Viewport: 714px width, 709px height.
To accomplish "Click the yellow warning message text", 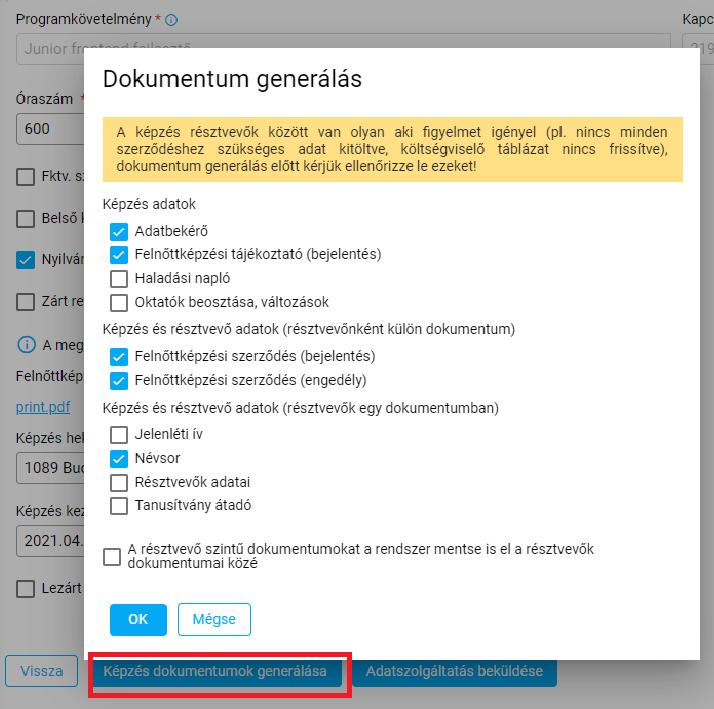I will [x=392, y=149].
